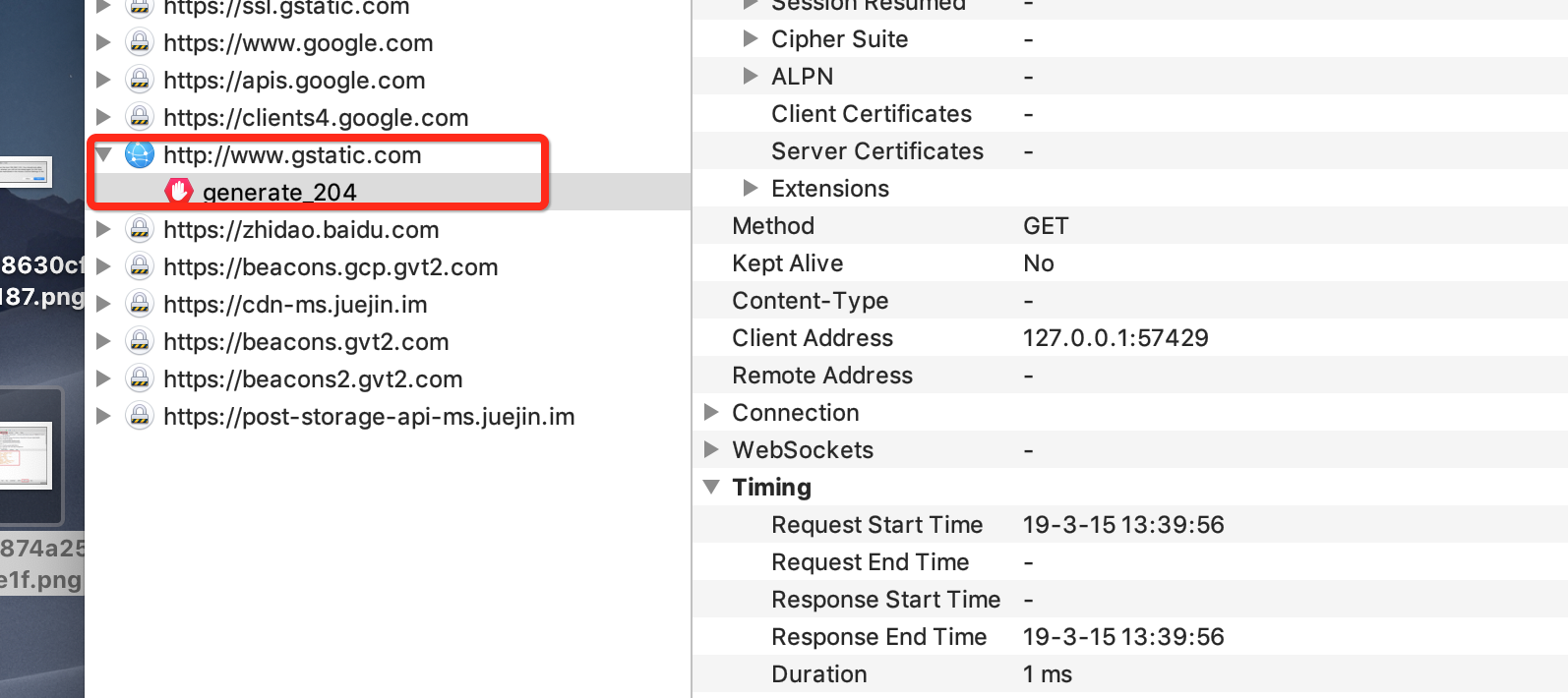Viewport: 1568px width, 698px height.
Task: Expand the https://clients4.google.com host node
Action: [103, 117]
